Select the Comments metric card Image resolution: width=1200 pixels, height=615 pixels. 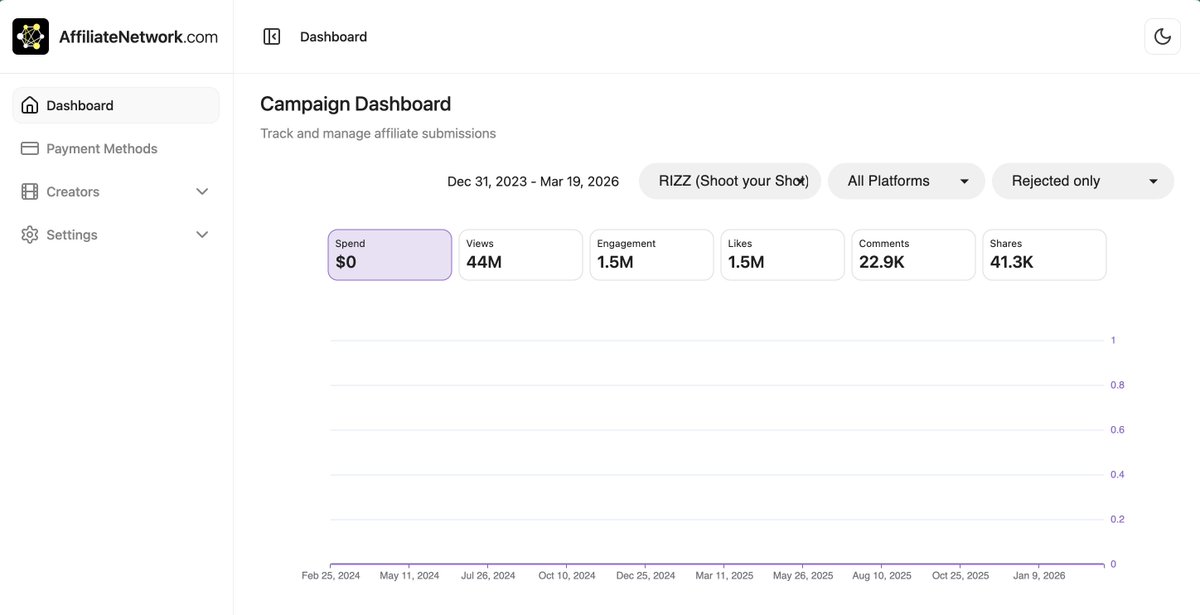914,255
